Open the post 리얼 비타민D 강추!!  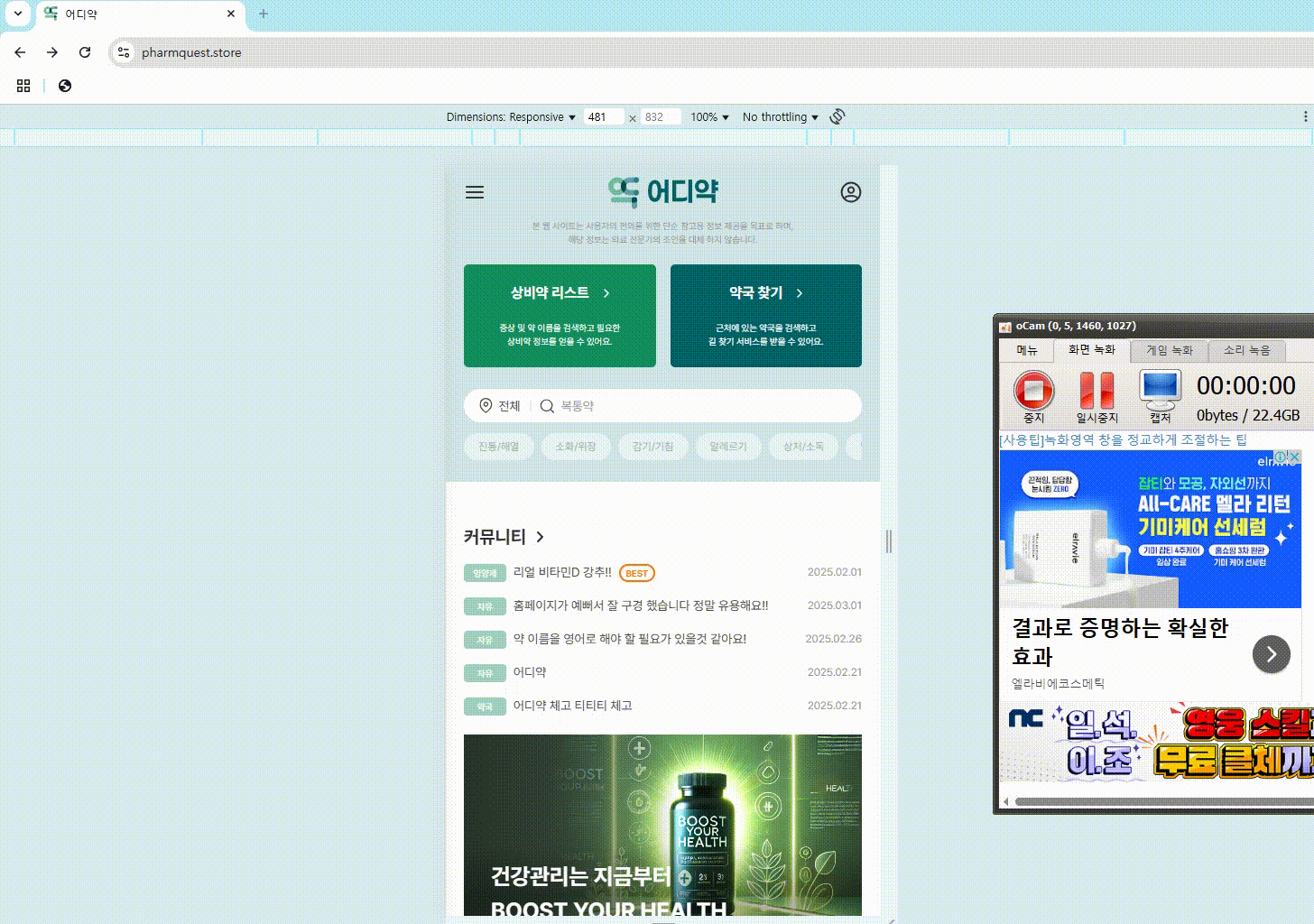click(x=562, y=572)
